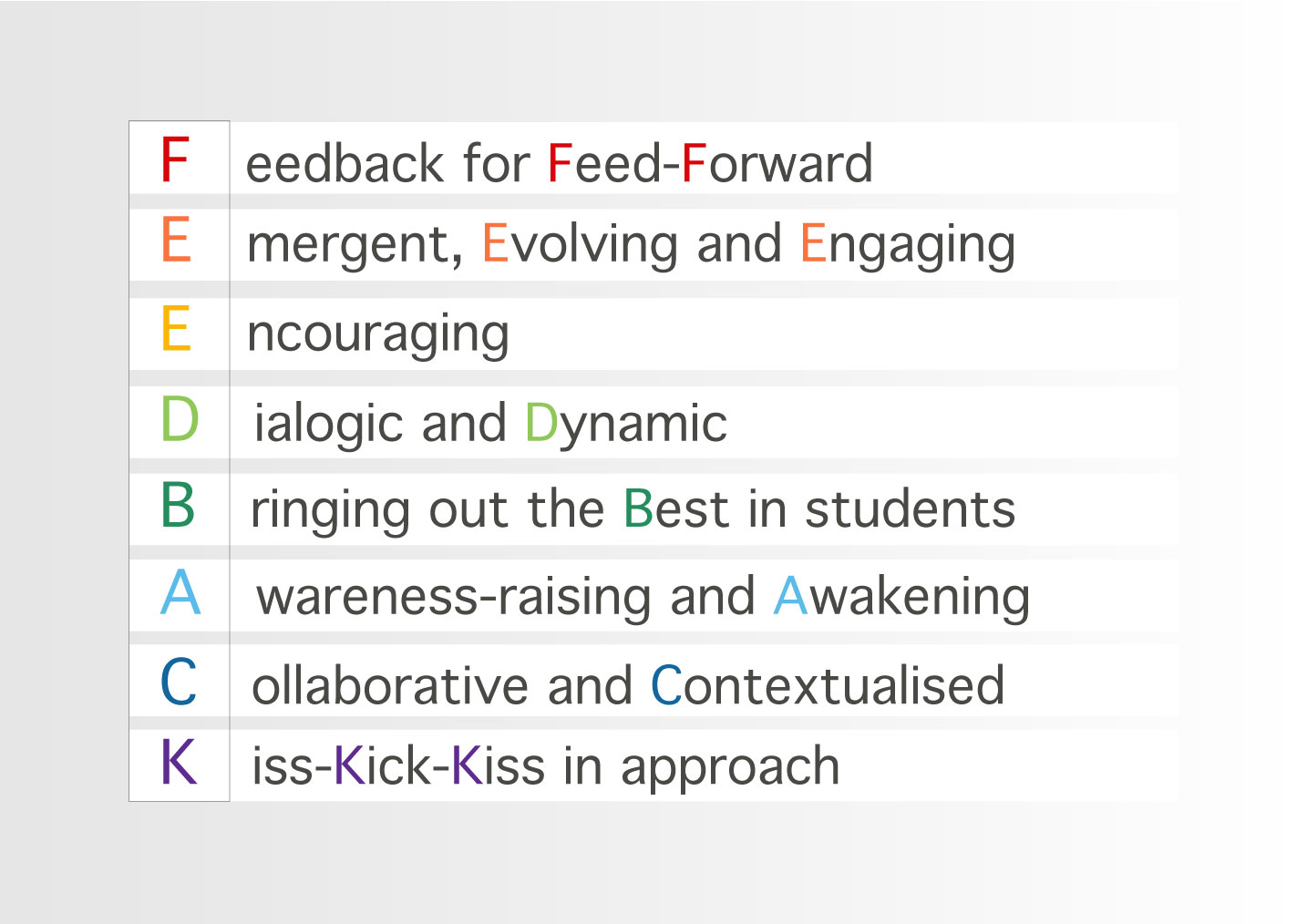Select the text 'eedback for Feed-Forward'

point(560,163)
